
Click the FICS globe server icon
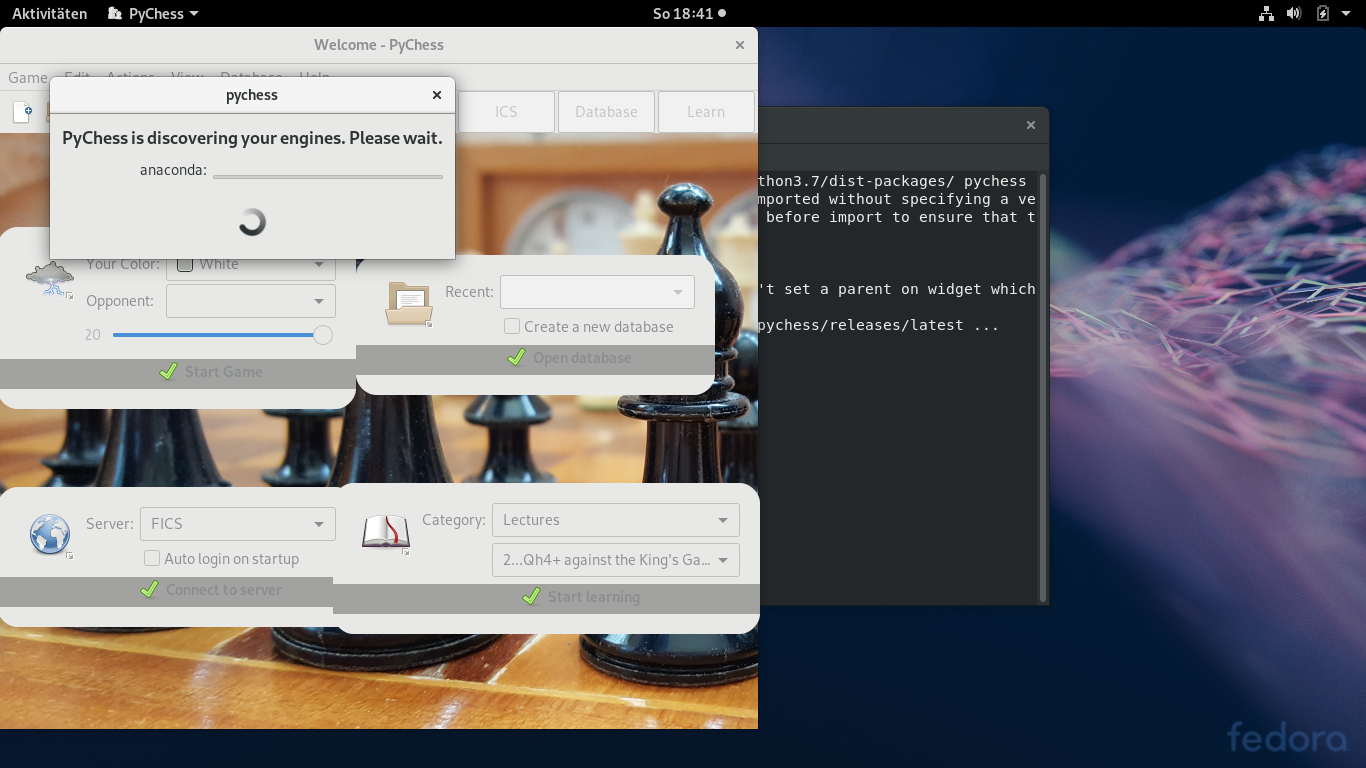click(x=50, y=534)
